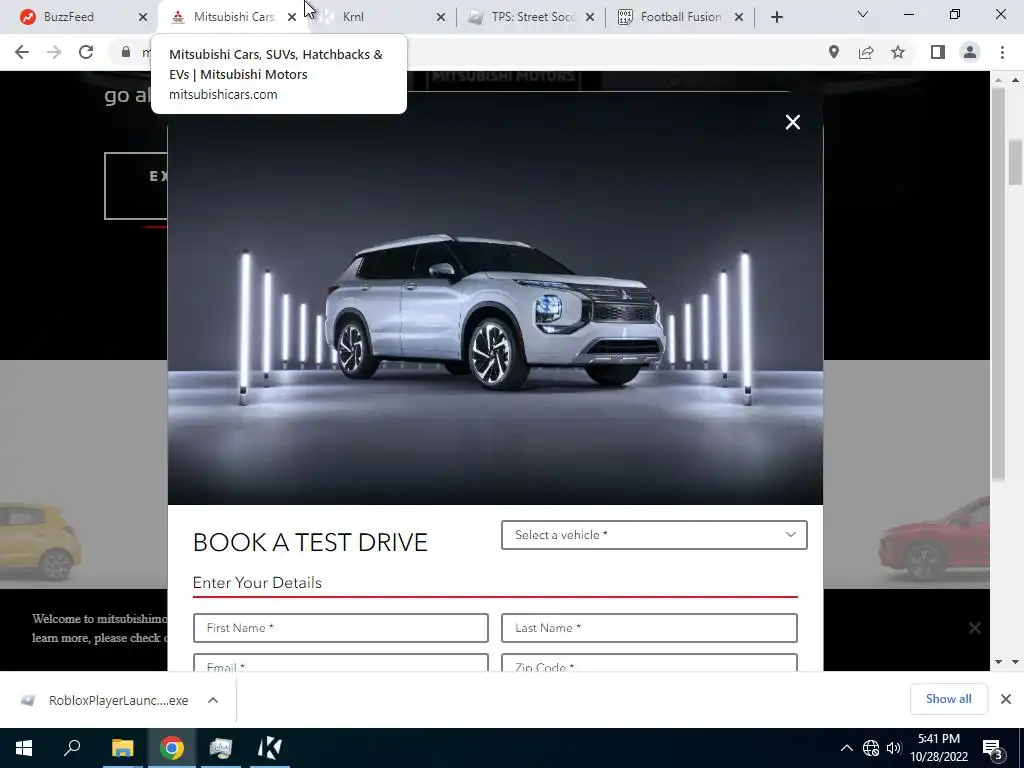Screen dimensions: 1024x768
Task: Toggle the browser side panel
Action: tap(938, 52)
